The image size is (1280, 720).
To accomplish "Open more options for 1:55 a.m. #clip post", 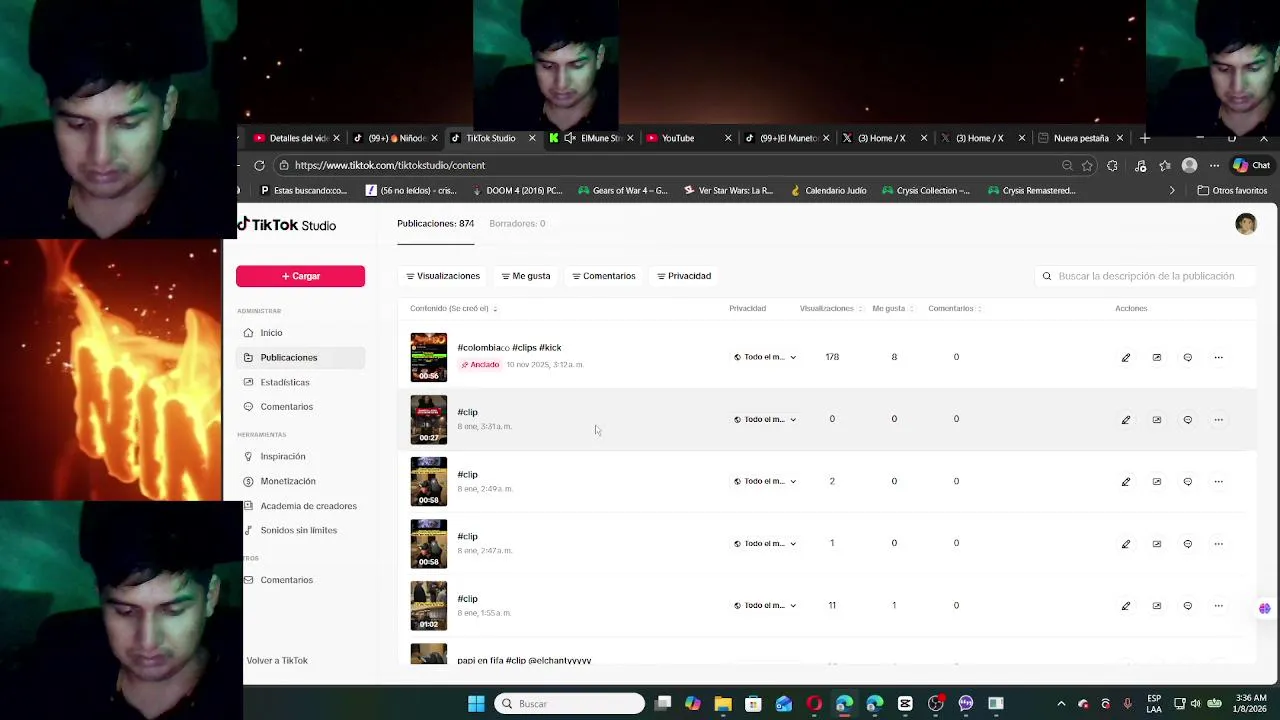I will [1218, 606].
